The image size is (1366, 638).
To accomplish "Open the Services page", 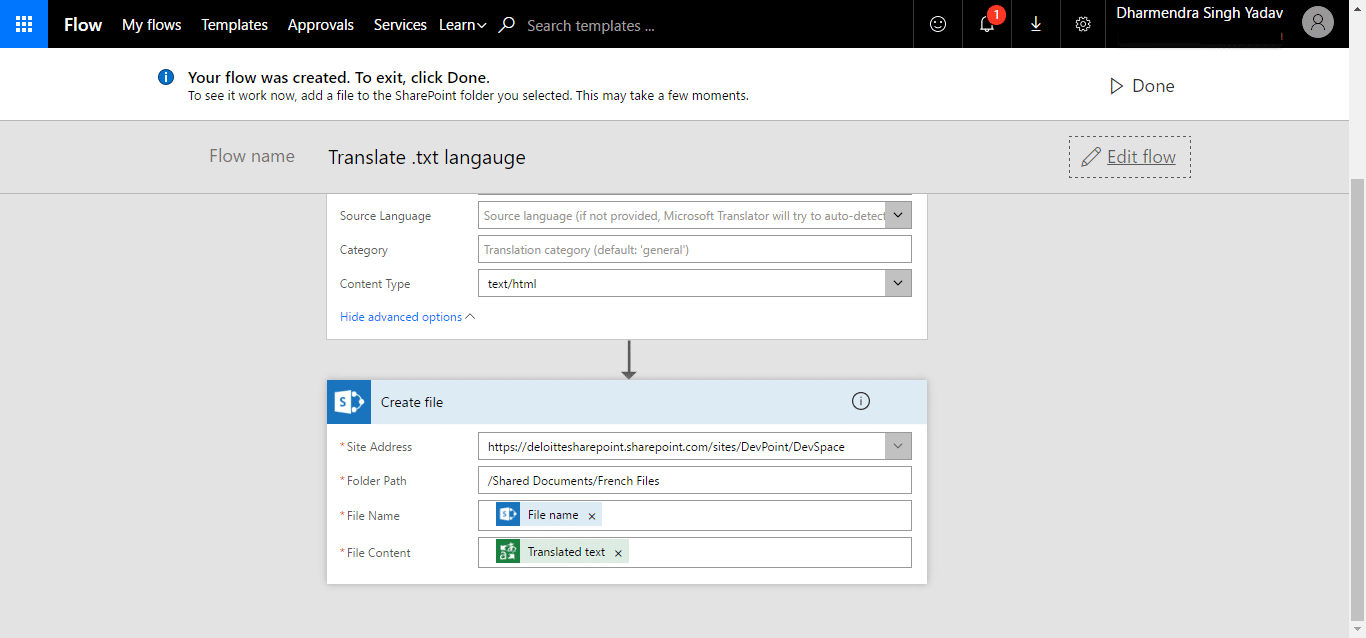I will (400, 25).
